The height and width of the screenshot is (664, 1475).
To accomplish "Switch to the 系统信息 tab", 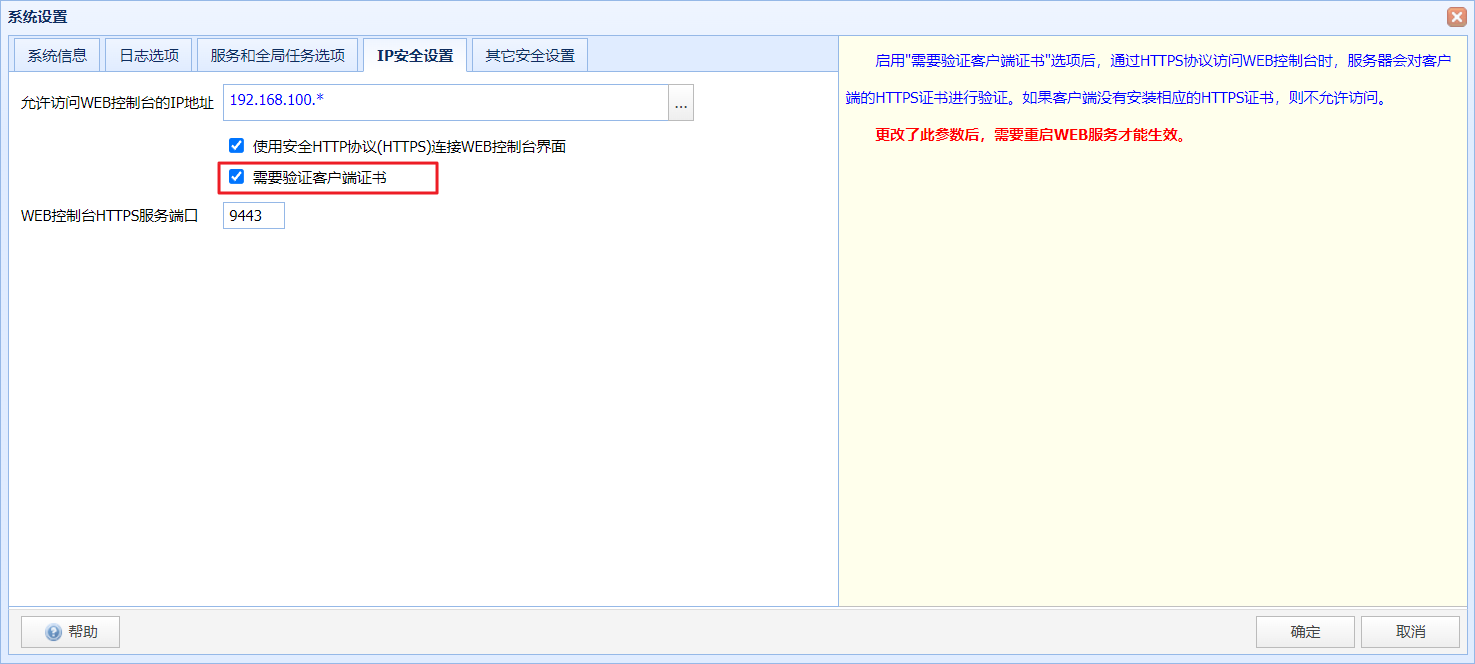I will (57, 56).
